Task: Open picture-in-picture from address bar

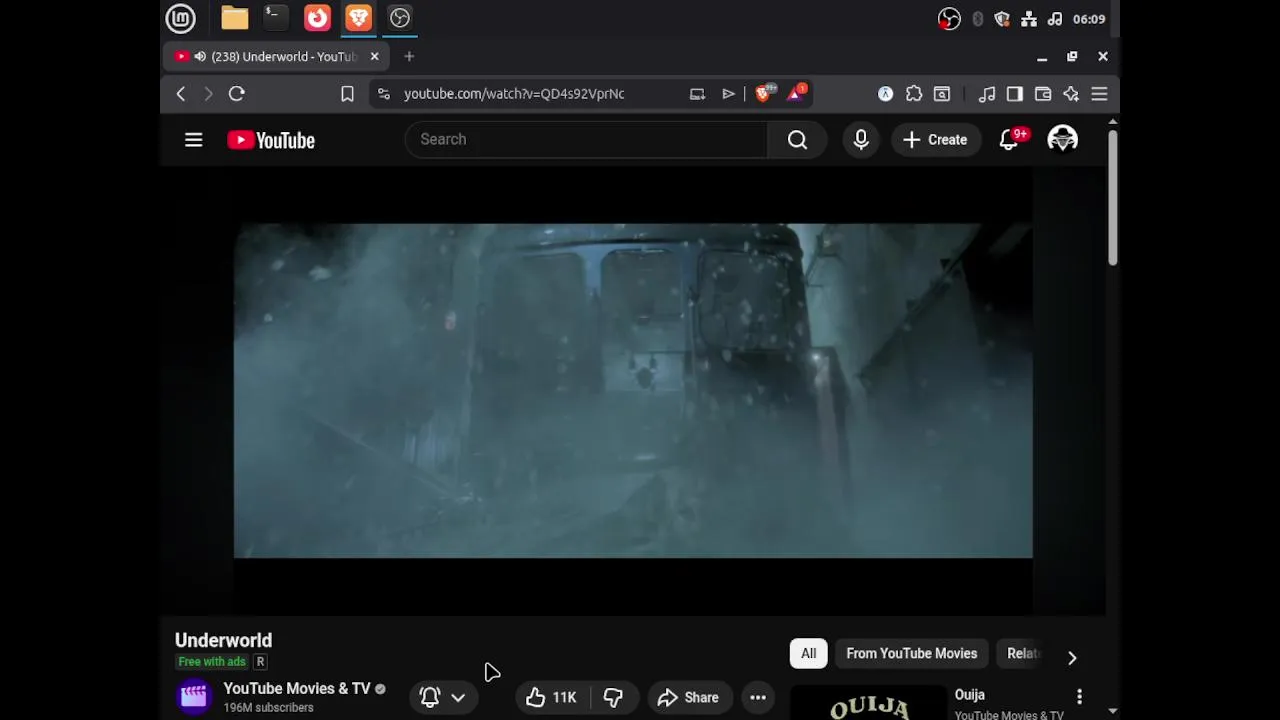Action: pyautogui.click(x=698, y=94)
